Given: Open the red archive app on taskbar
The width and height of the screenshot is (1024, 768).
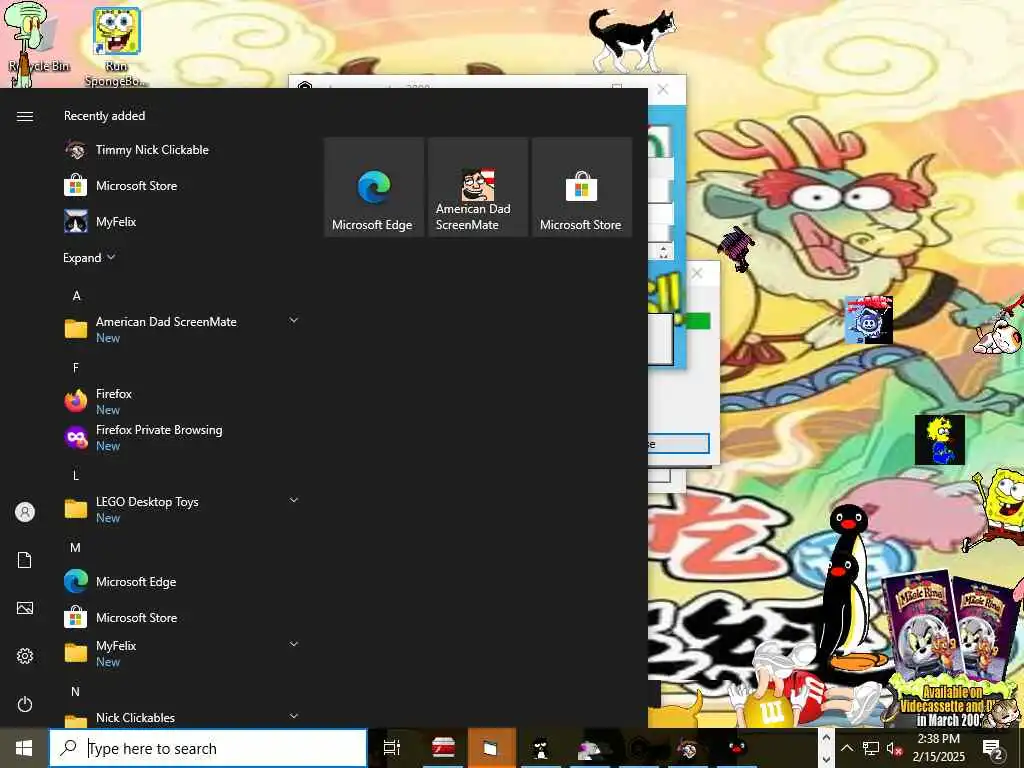Looking at the screenshot, I should [x=443, y=748].
